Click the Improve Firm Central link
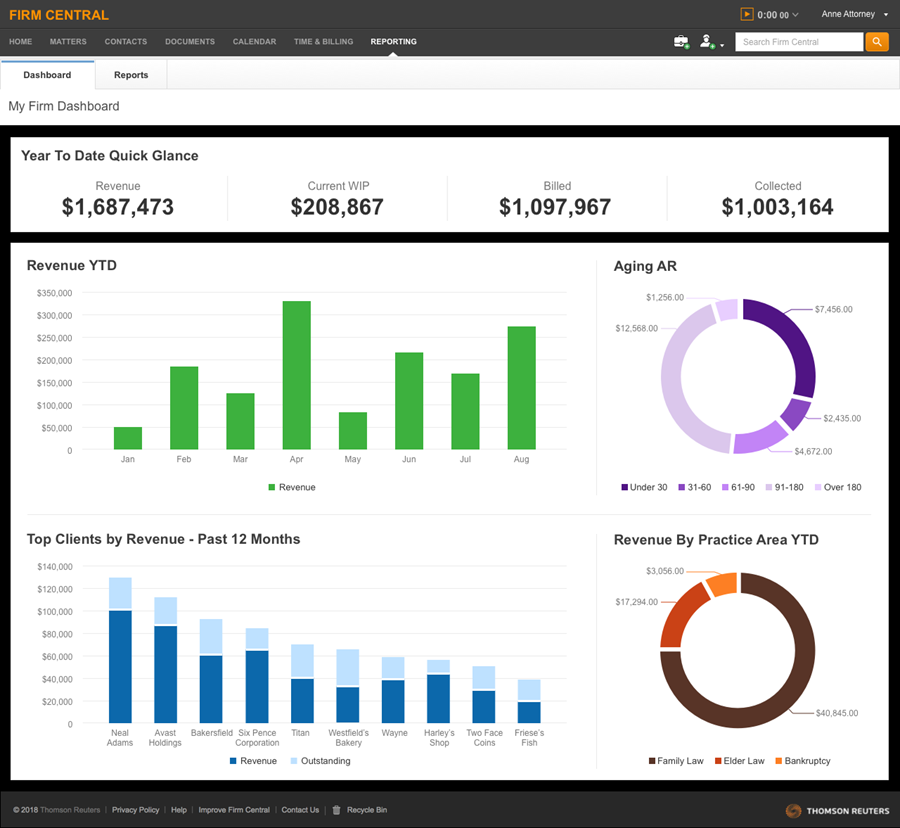900x828 pixels. 234,810
